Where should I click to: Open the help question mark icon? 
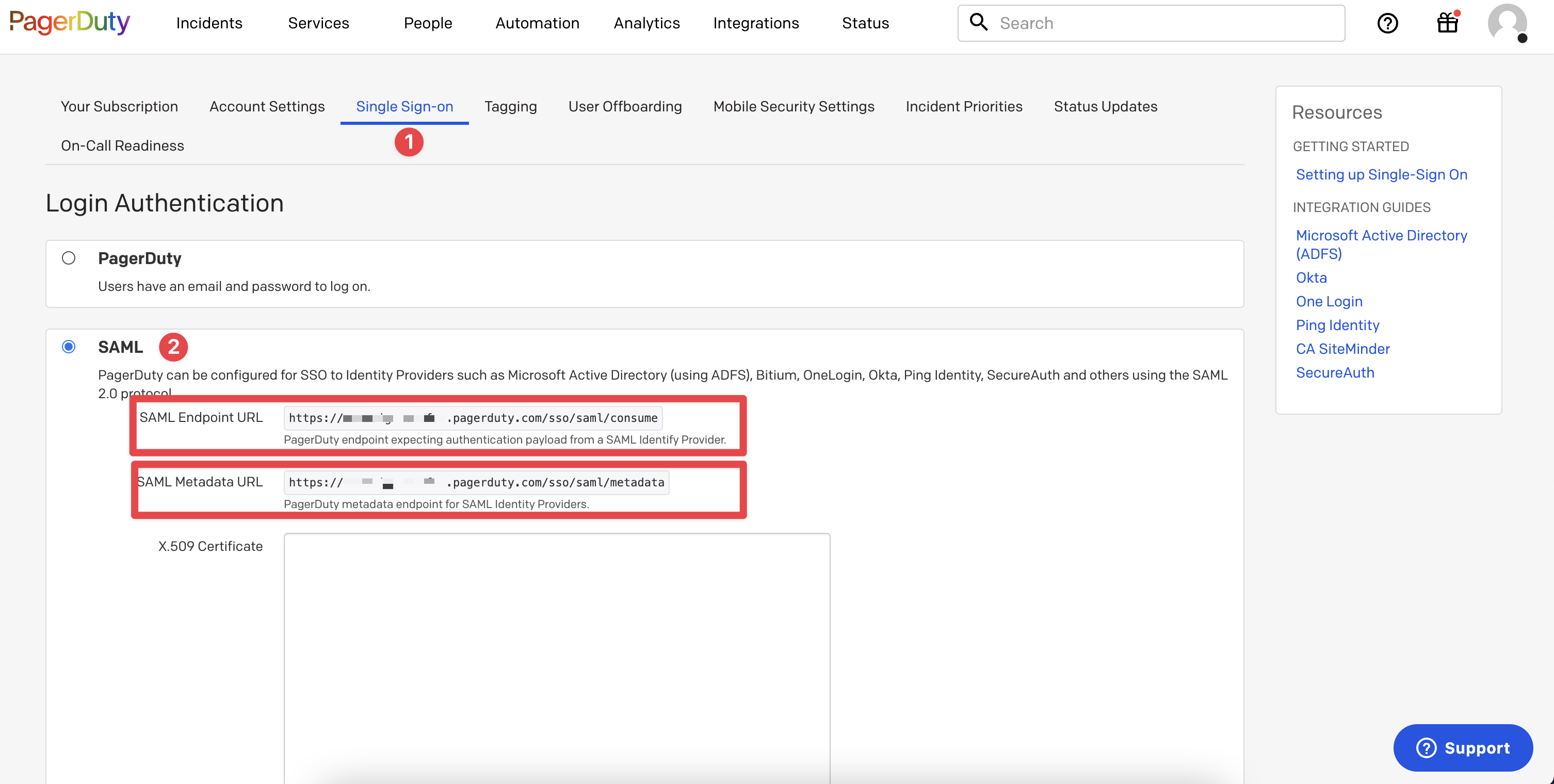pos(1387,23)
